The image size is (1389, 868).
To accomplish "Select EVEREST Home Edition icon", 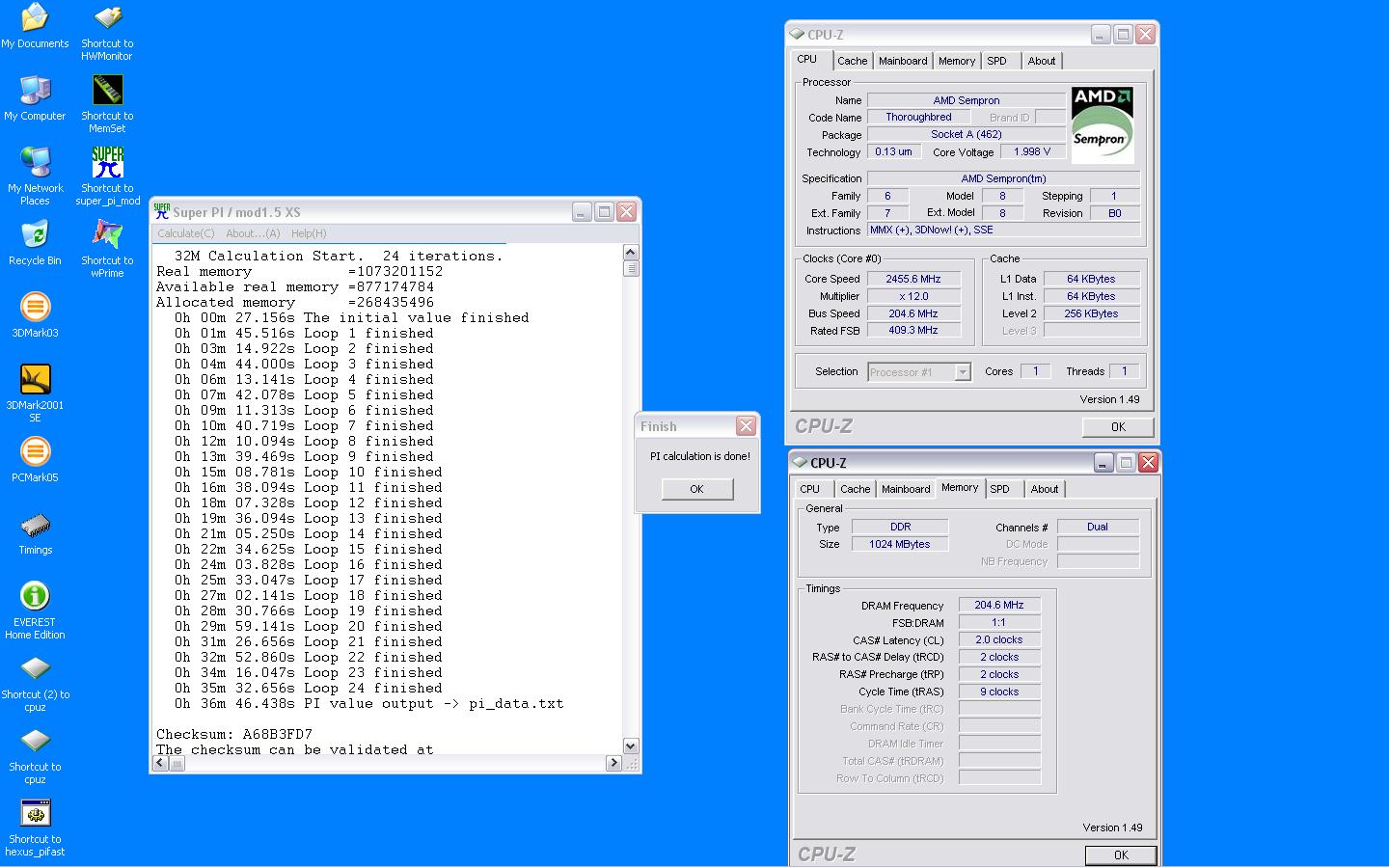I will (35, 610).
